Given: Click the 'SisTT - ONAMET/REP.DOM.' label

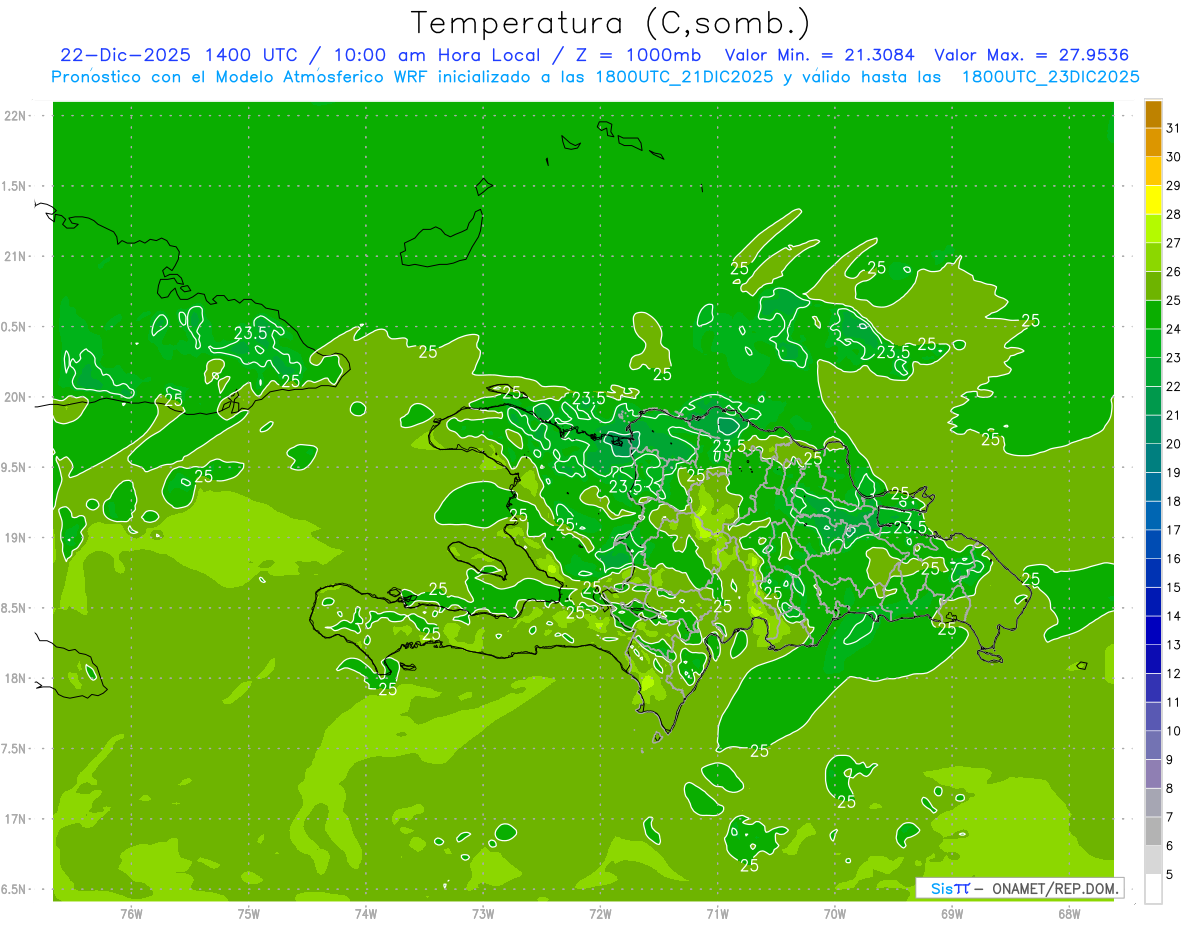Looking at the screenshot, I should pyautogui.click(x=1020, y=888).
